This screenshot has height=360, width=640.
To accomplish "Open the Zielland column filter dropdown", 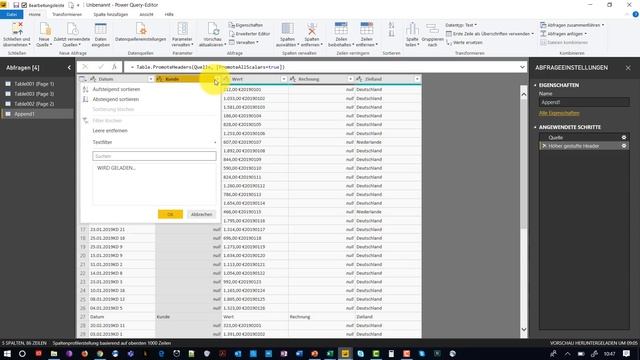I will [x=417, y=79].
